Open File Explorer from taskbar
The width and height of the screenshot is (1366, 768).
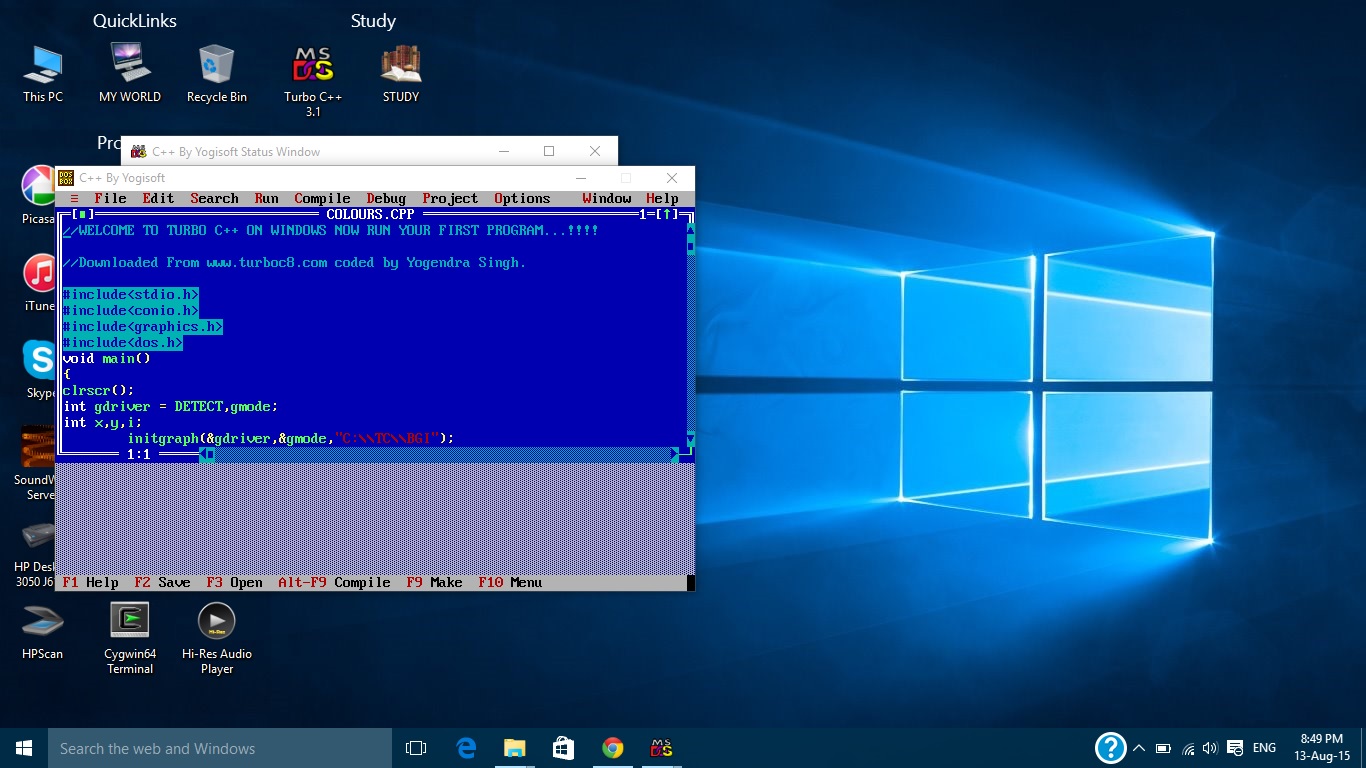[515, 748]
